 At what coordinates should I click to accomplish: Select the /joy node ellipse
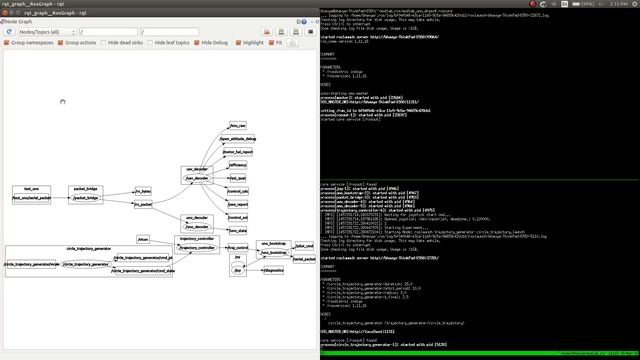point(238,270)
